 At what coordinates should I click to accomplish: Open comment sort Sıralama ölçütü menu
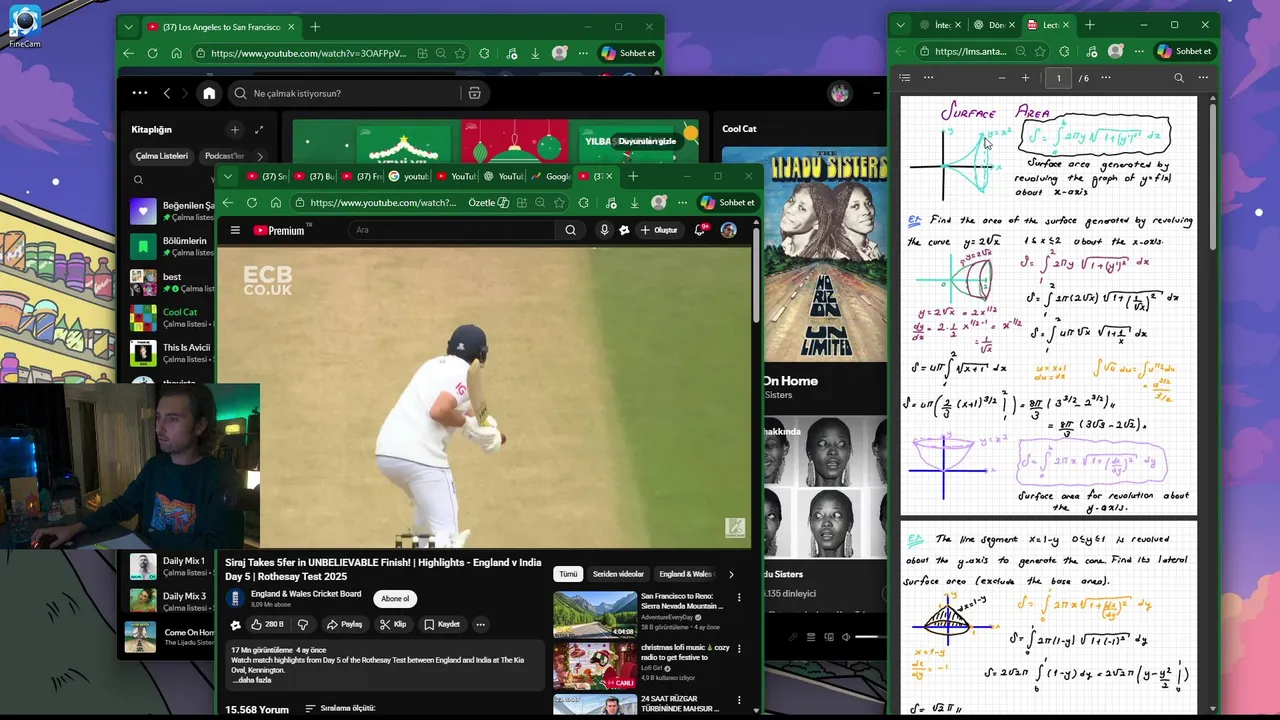(340, 708)
